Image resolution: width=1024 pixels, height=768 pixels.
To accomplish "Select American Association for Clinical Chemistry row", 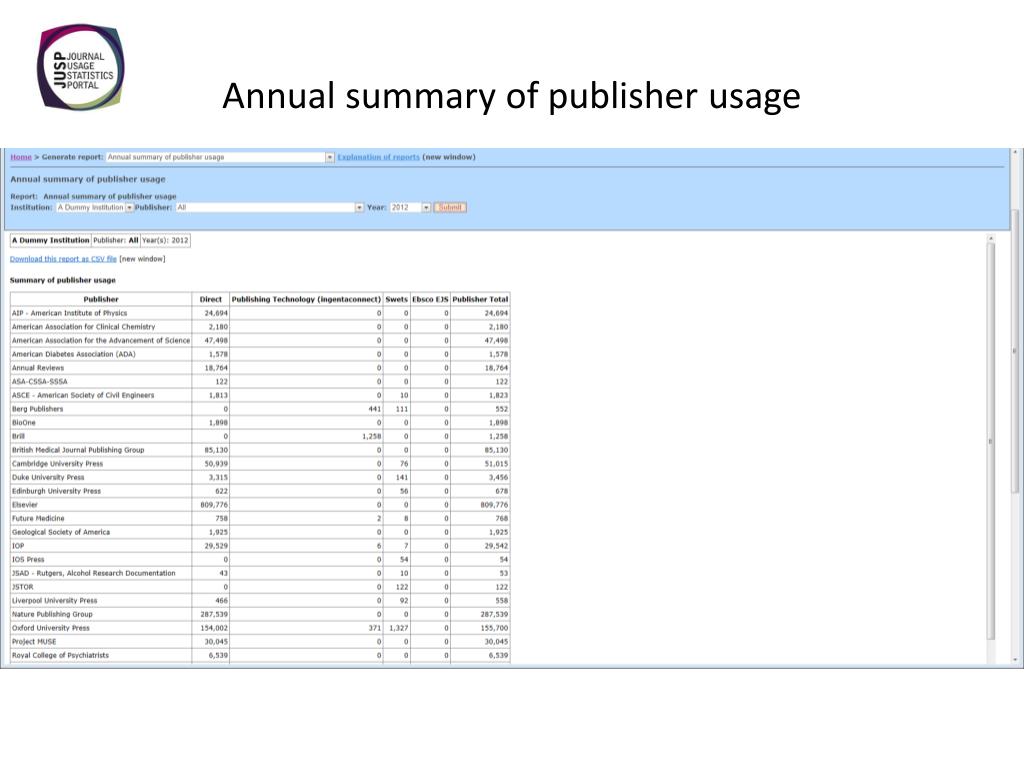I will click(260, 327).
